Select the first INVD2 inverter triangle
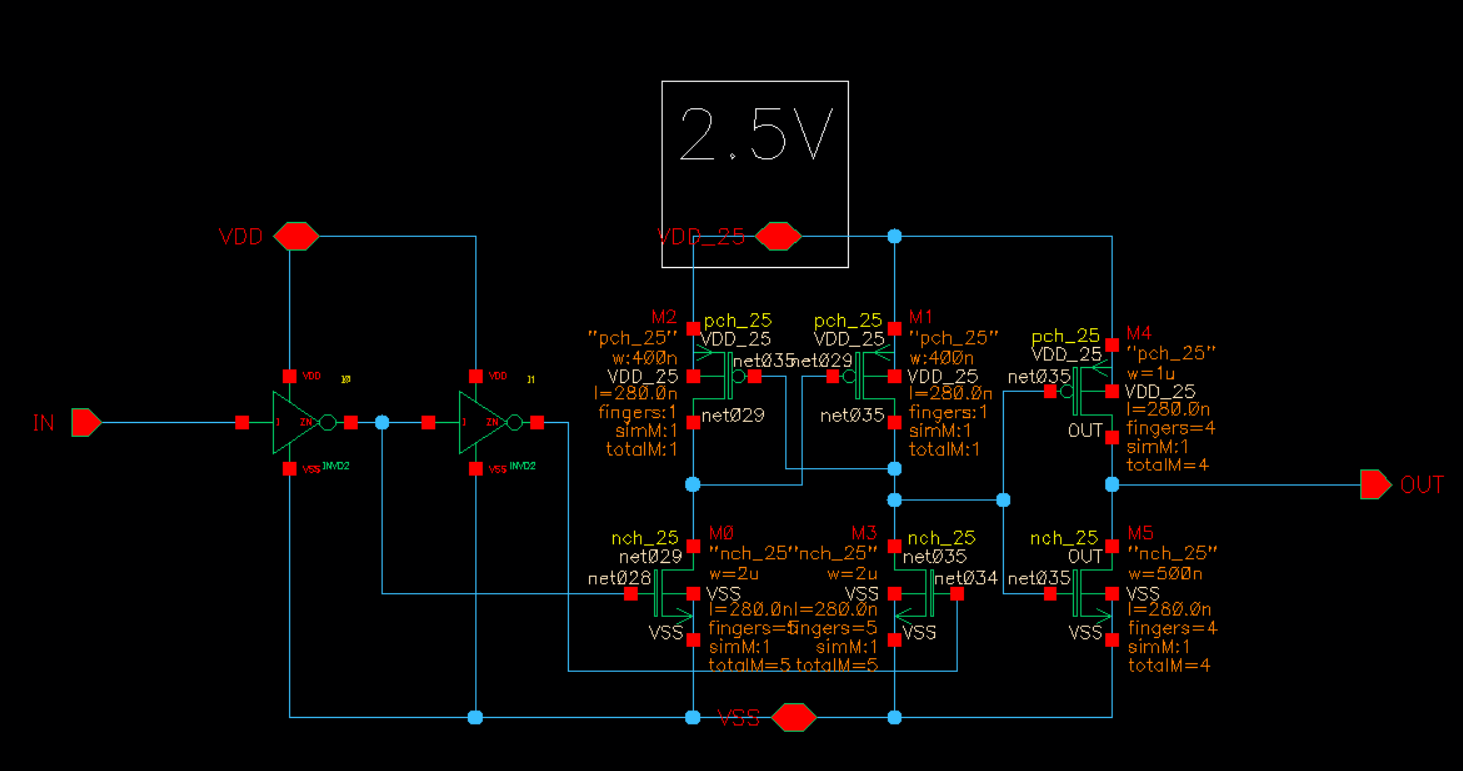This screenshot has width=1463, height=771. [x=295, y=423]
